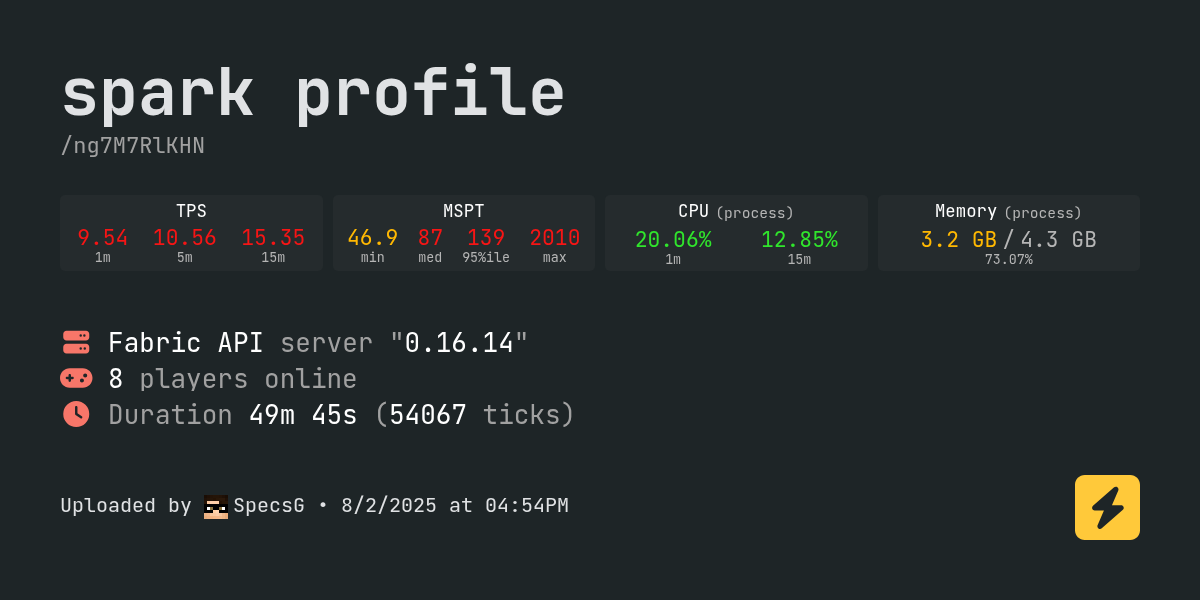Select the MSPT panel header
Screen dimensions: 1200x600
tap(464, 211)
